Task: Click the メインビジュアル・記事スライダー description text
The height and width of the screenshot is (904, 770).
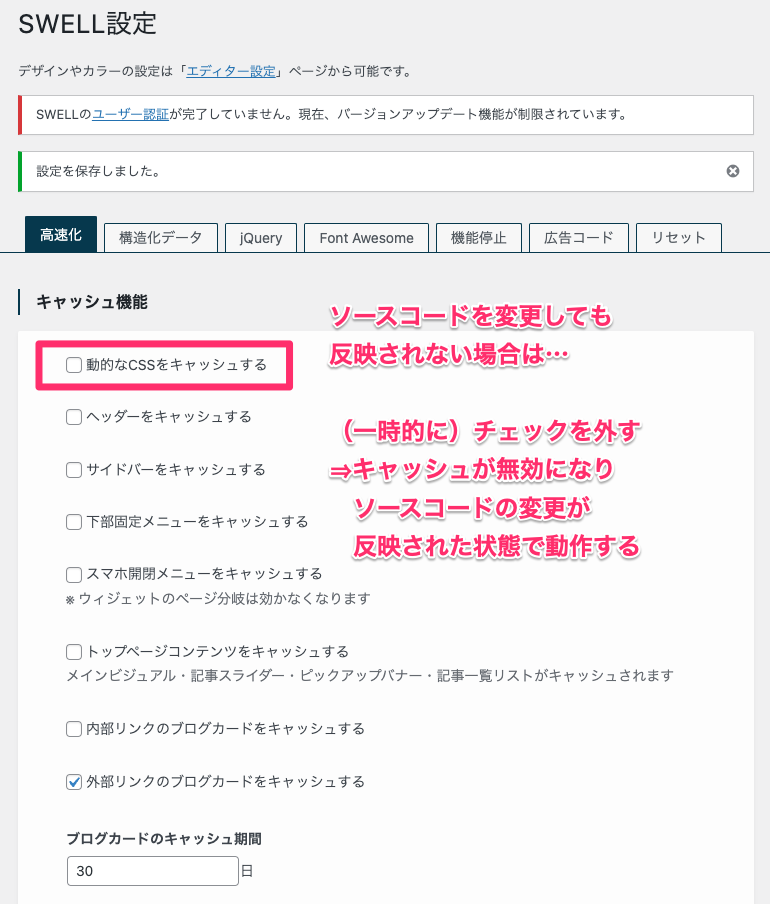Action: [370, 675]
